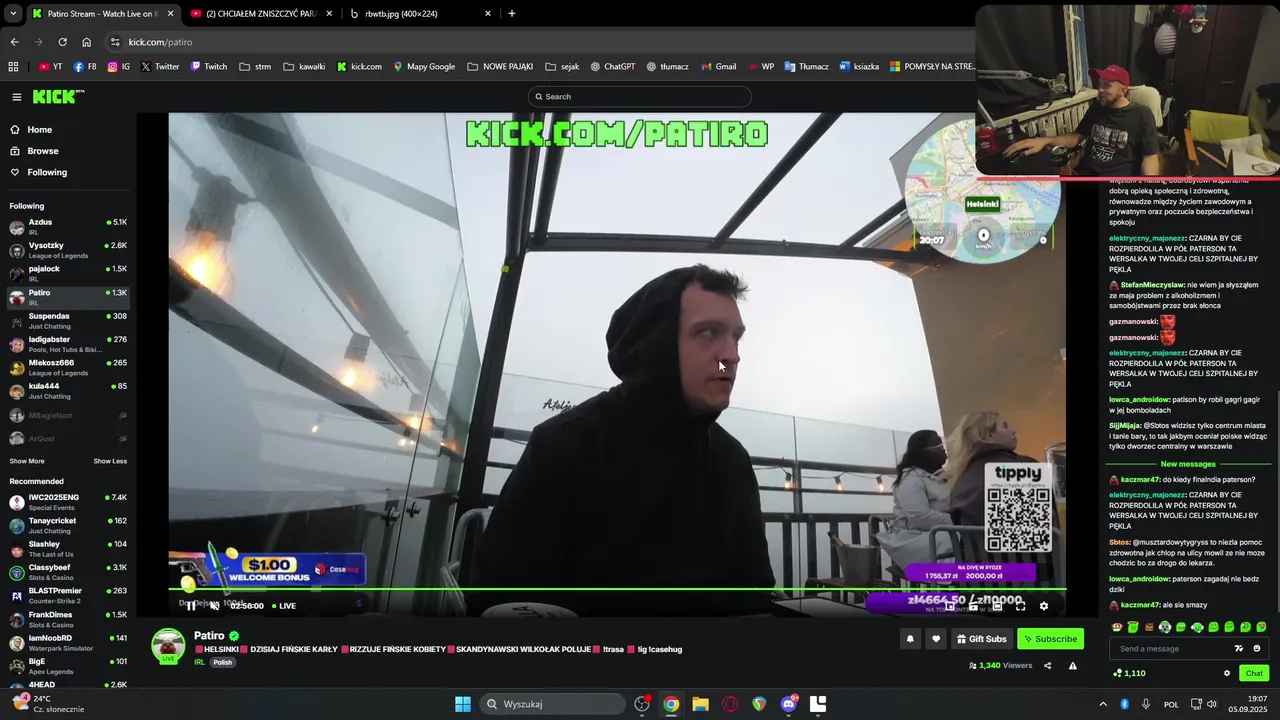Click the report warning triangle icon
Screen dimensions: 1280x720
pyautogui.click(x=1073, y=666)
